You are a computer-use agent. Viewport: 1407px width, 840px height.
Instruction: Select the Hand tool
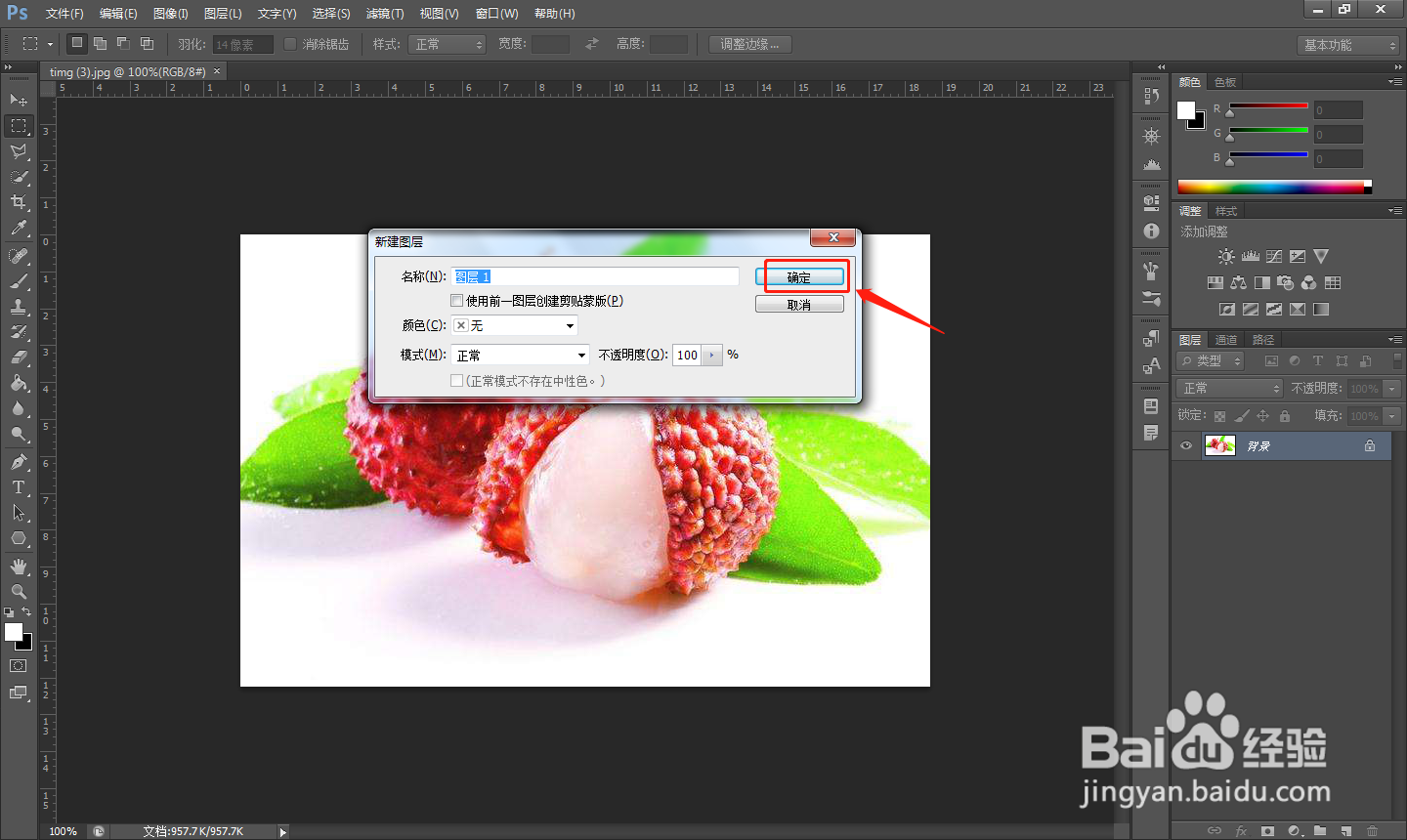pyautogui.click(x=19, y=567)
